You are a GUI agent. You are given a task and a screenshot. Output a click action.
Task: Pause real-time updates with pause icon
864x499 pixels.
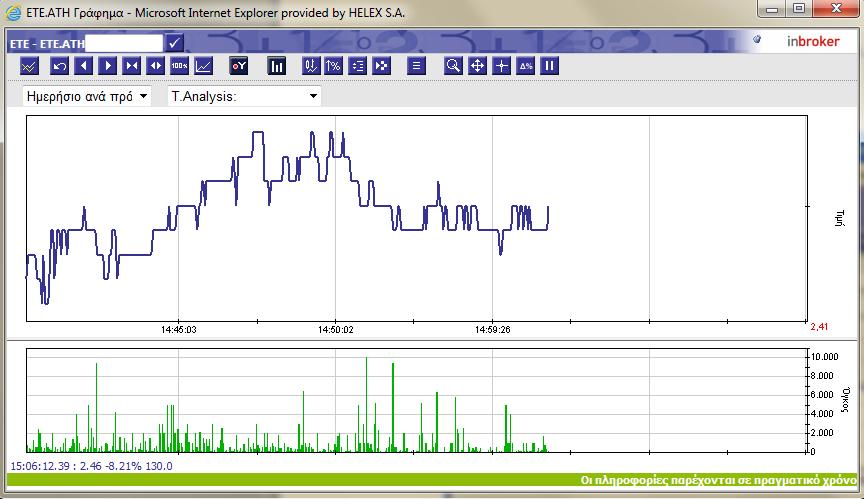(x=549, y=66)
